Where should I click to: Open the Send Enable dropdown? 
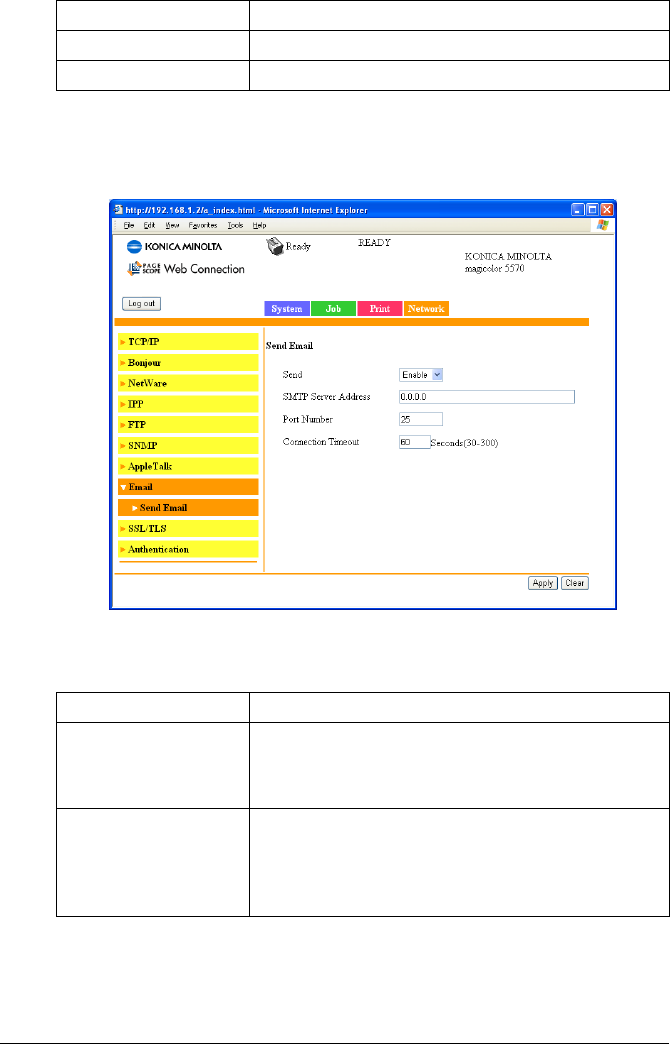click(x=421, y=375)
